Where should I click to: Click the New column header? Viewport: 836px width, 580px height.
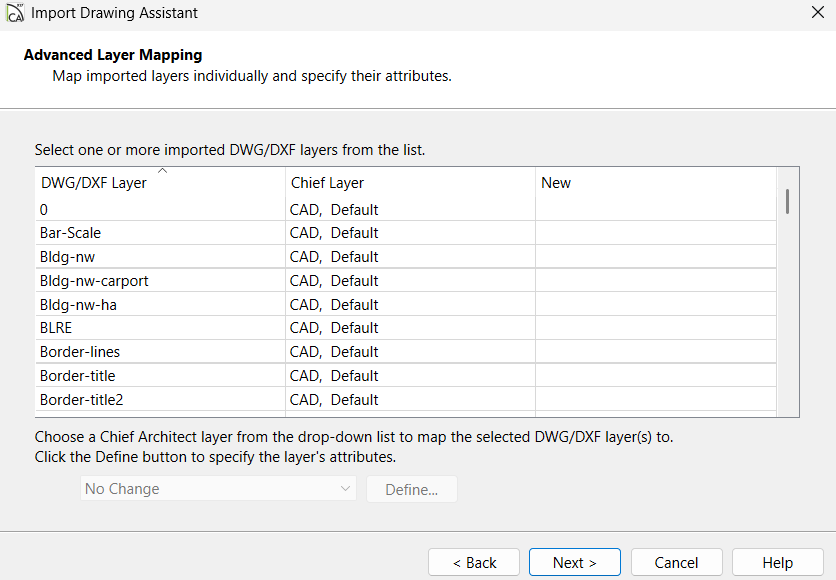[x=556, y=183]
